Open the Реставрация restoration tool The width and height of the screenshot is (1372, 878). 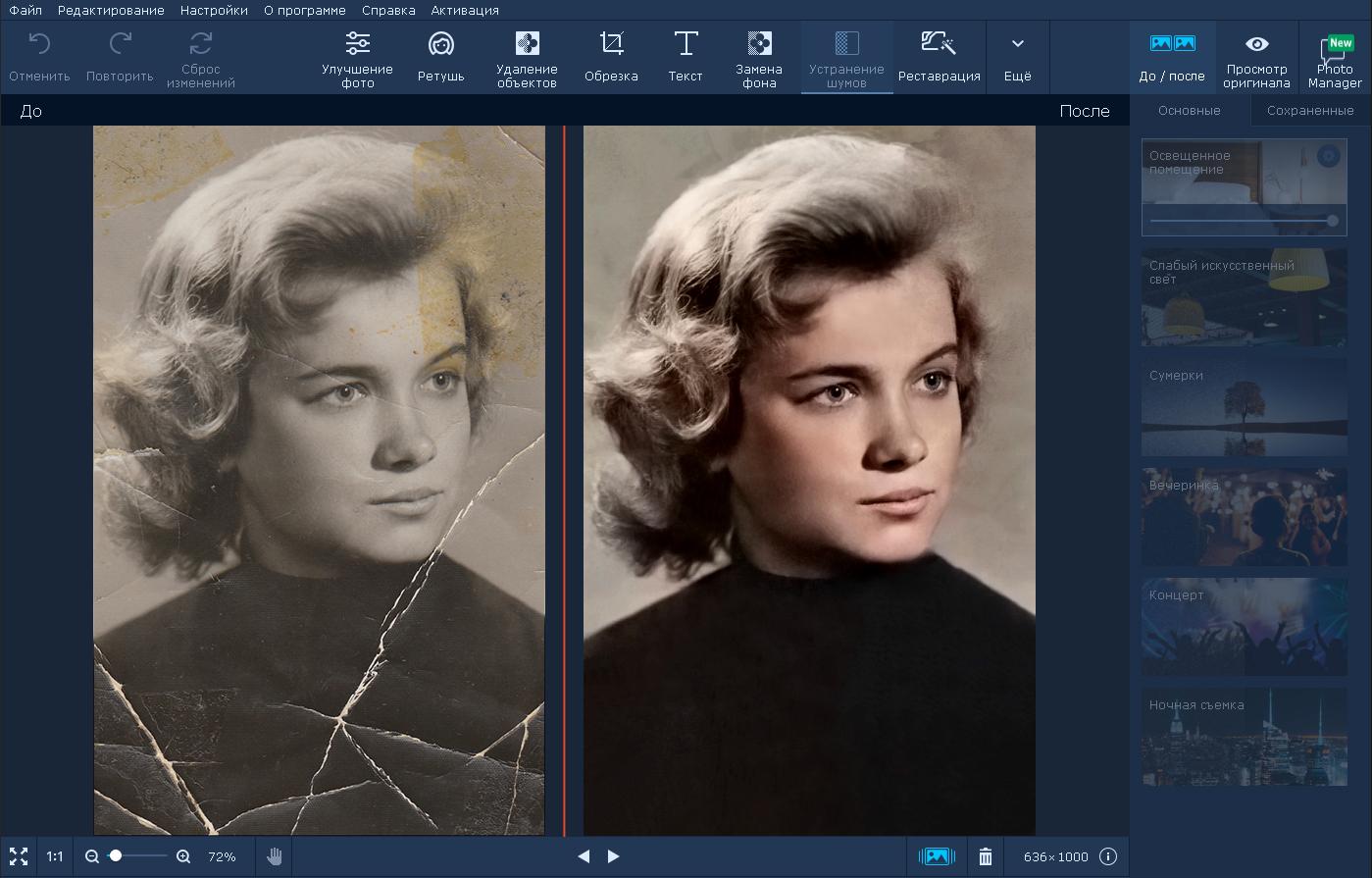coord(939,57)
